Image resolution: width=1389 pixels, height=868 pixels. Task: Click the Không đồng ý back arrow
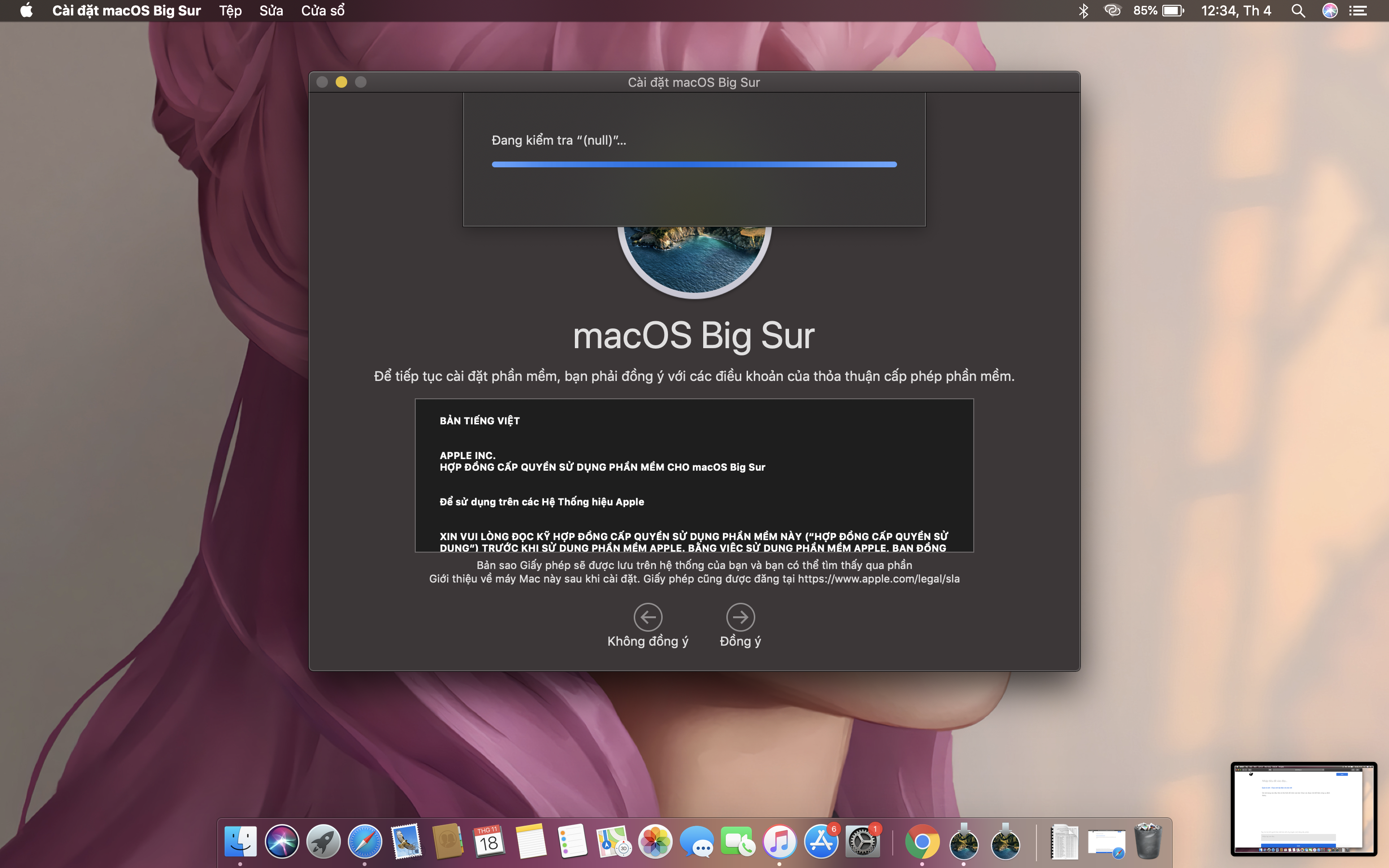[x=648, y=617]
